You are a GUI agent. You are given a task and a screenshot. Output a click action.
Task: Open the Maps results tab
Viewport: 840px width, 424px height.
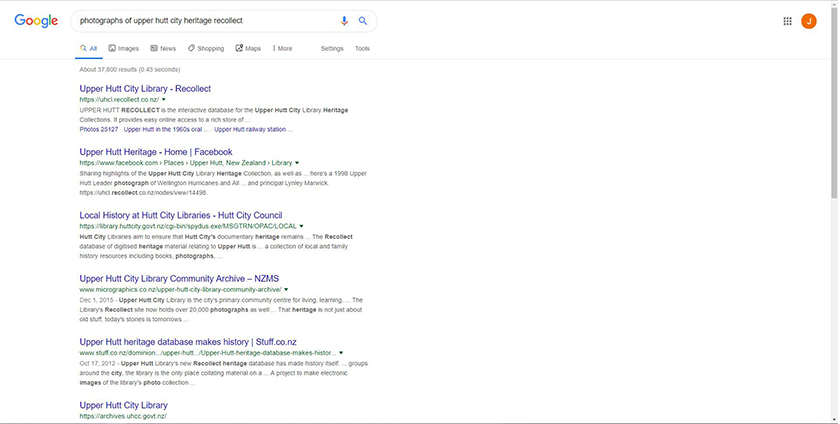(x=248, y=48)
